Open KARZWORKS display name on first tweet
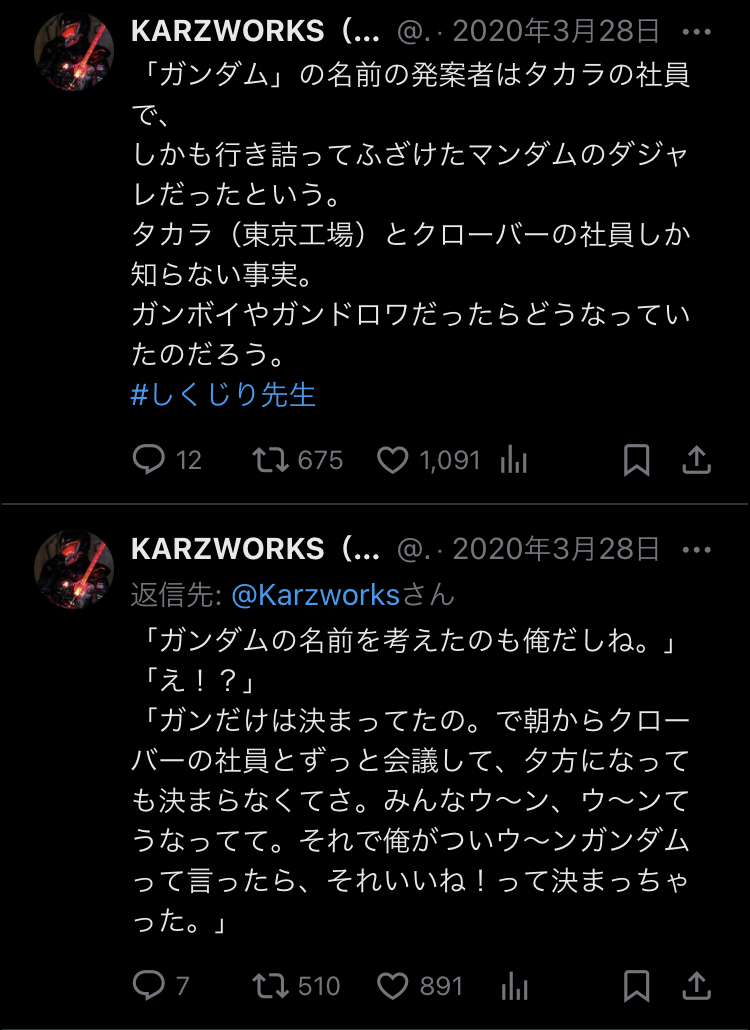Screen dimensions: 750x1030 pyautogui.click(x=255, y=31)
